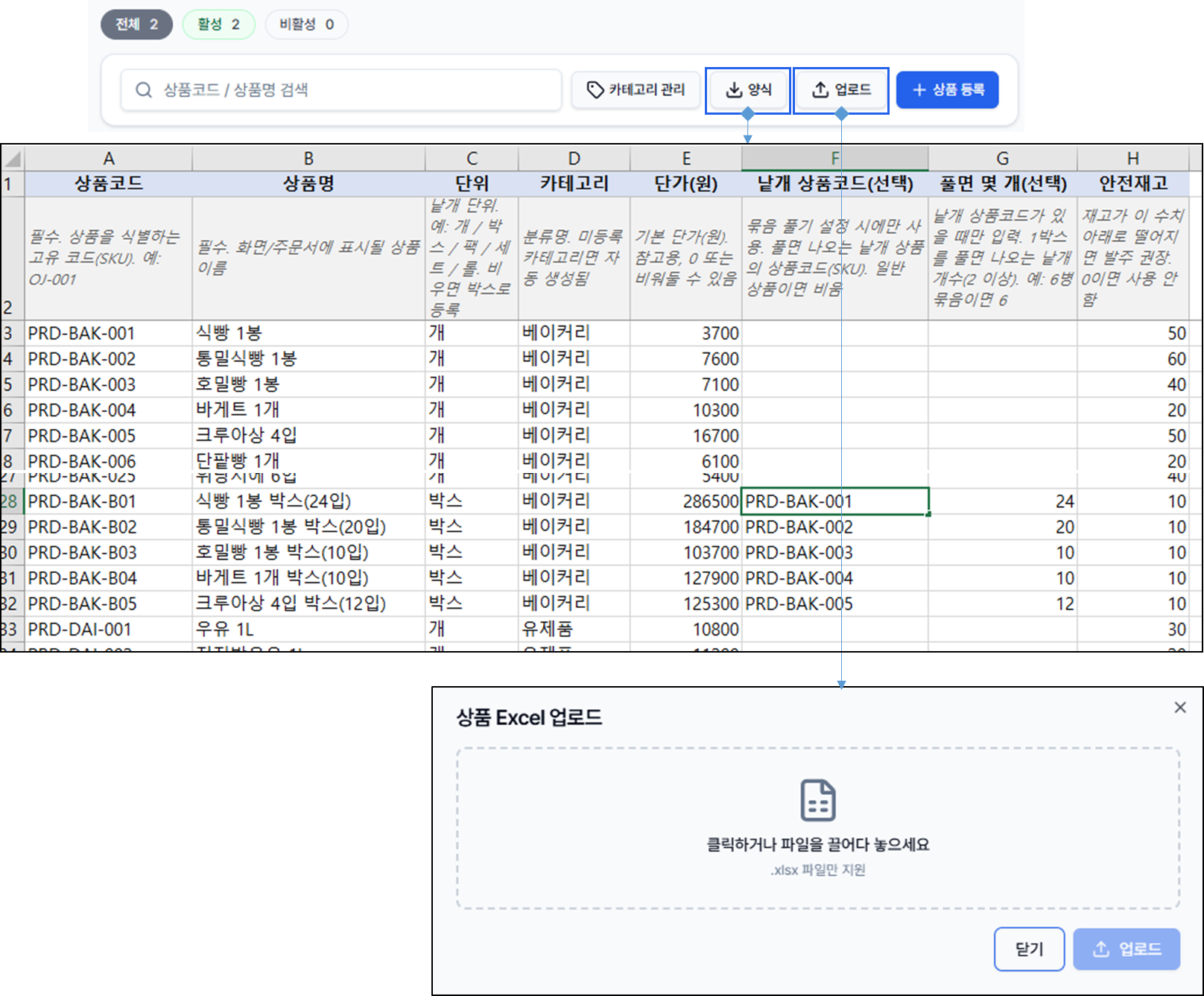Select cell PRD-BAK-002 in column F

click(x=835, y=527)
